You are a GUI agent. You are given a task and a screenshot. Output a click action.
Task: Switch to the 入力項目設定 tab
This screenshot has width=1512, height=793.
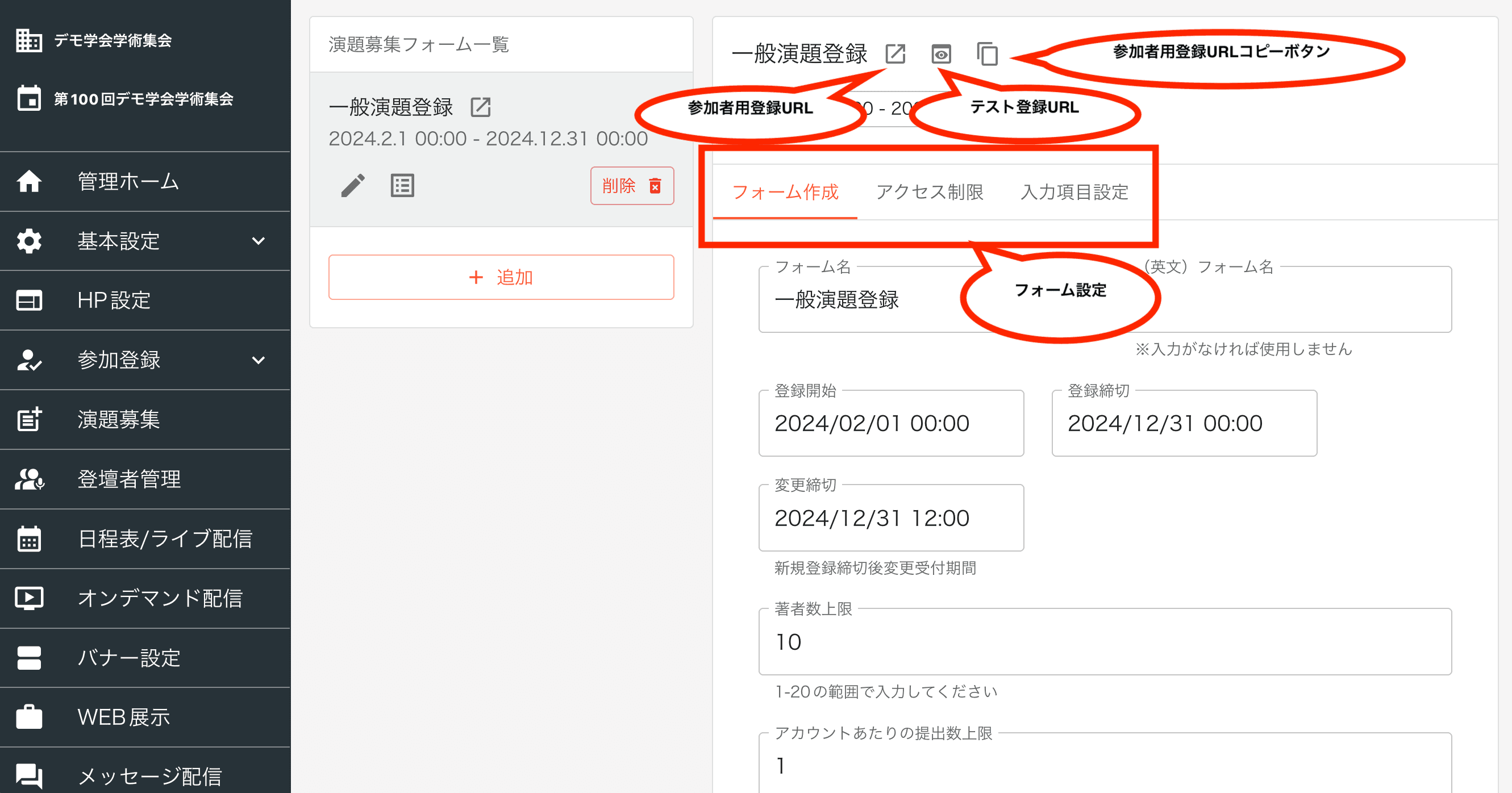click(1073, 192)
